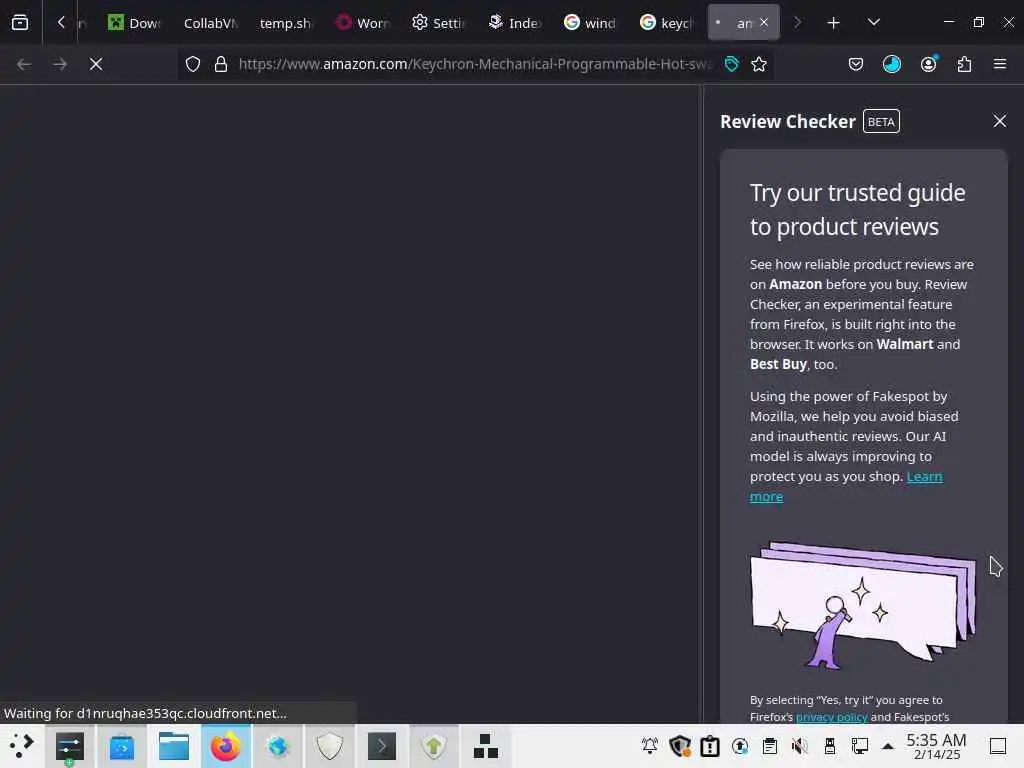Screen dimensions: 1024x768
Task: Open the Google 'wind' search tab
Action: [590, 23]
